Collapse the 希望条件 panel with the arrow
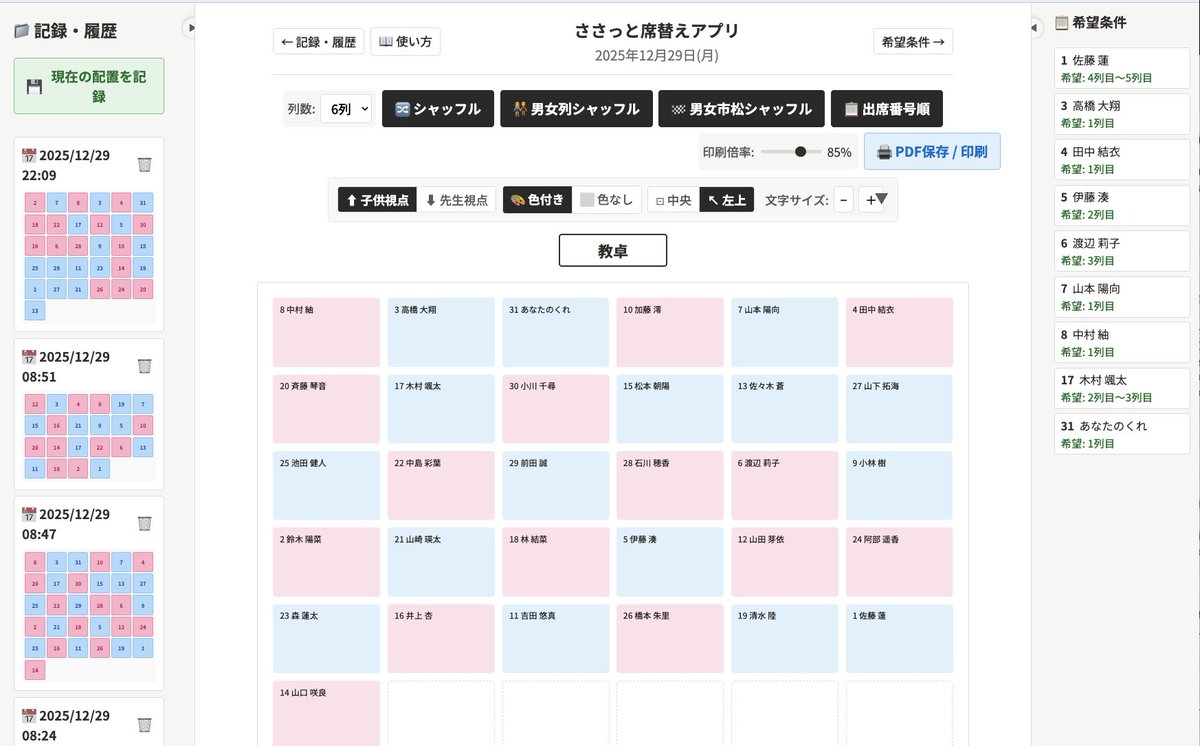Viewport: 1200px width, 746px height. (1033, 28)
